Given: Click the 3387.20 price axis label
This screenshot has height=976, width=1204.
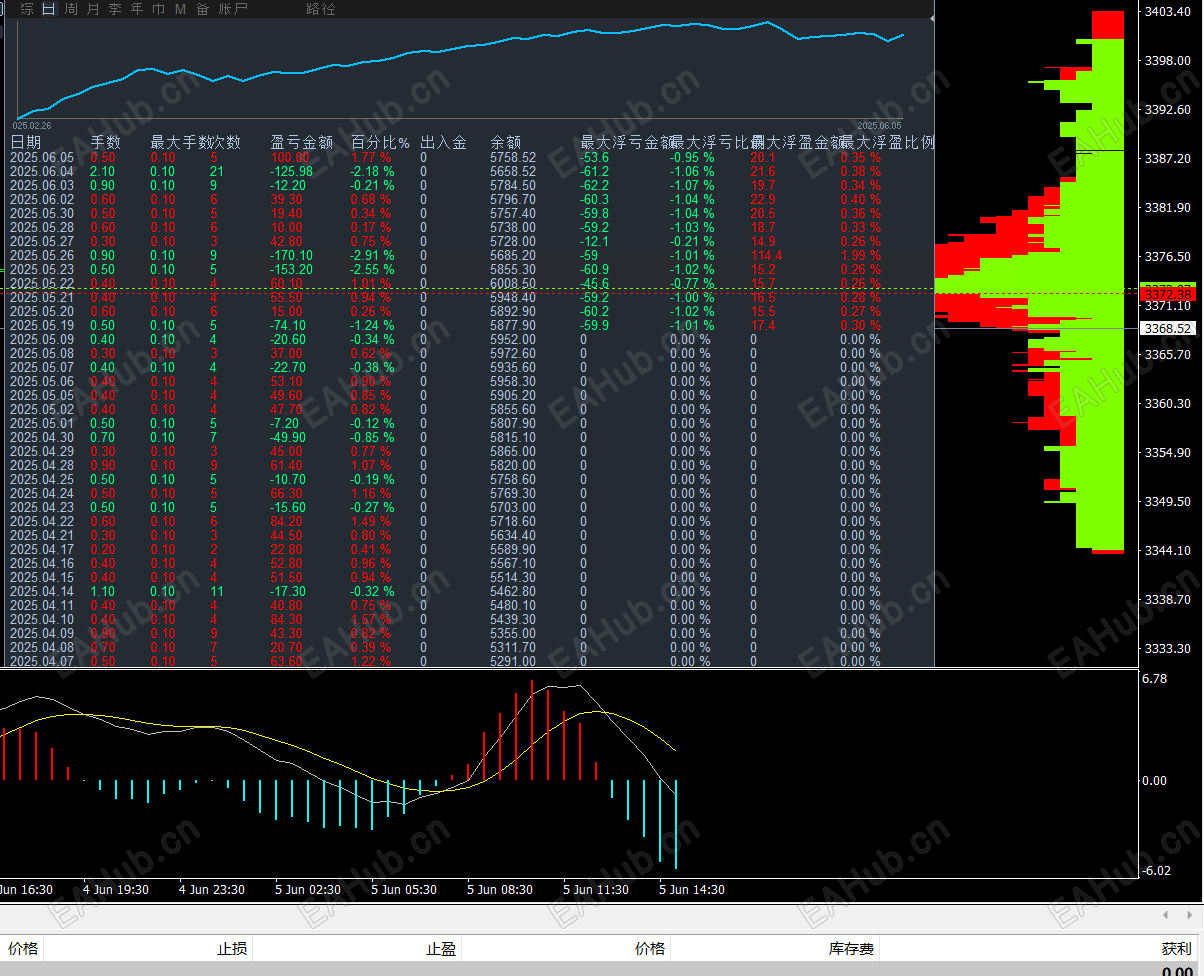Looking at the screenshot, I should (x=1167, y=158).
